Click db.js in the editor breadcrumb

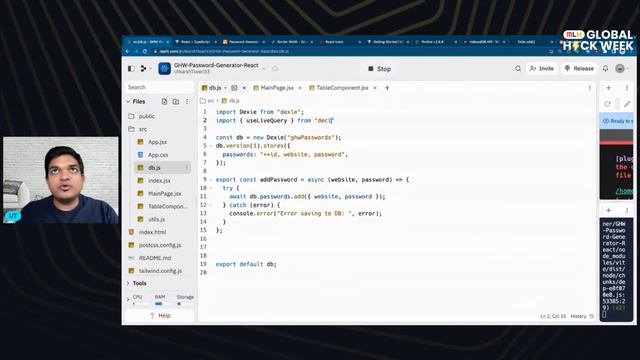(234, 101)
